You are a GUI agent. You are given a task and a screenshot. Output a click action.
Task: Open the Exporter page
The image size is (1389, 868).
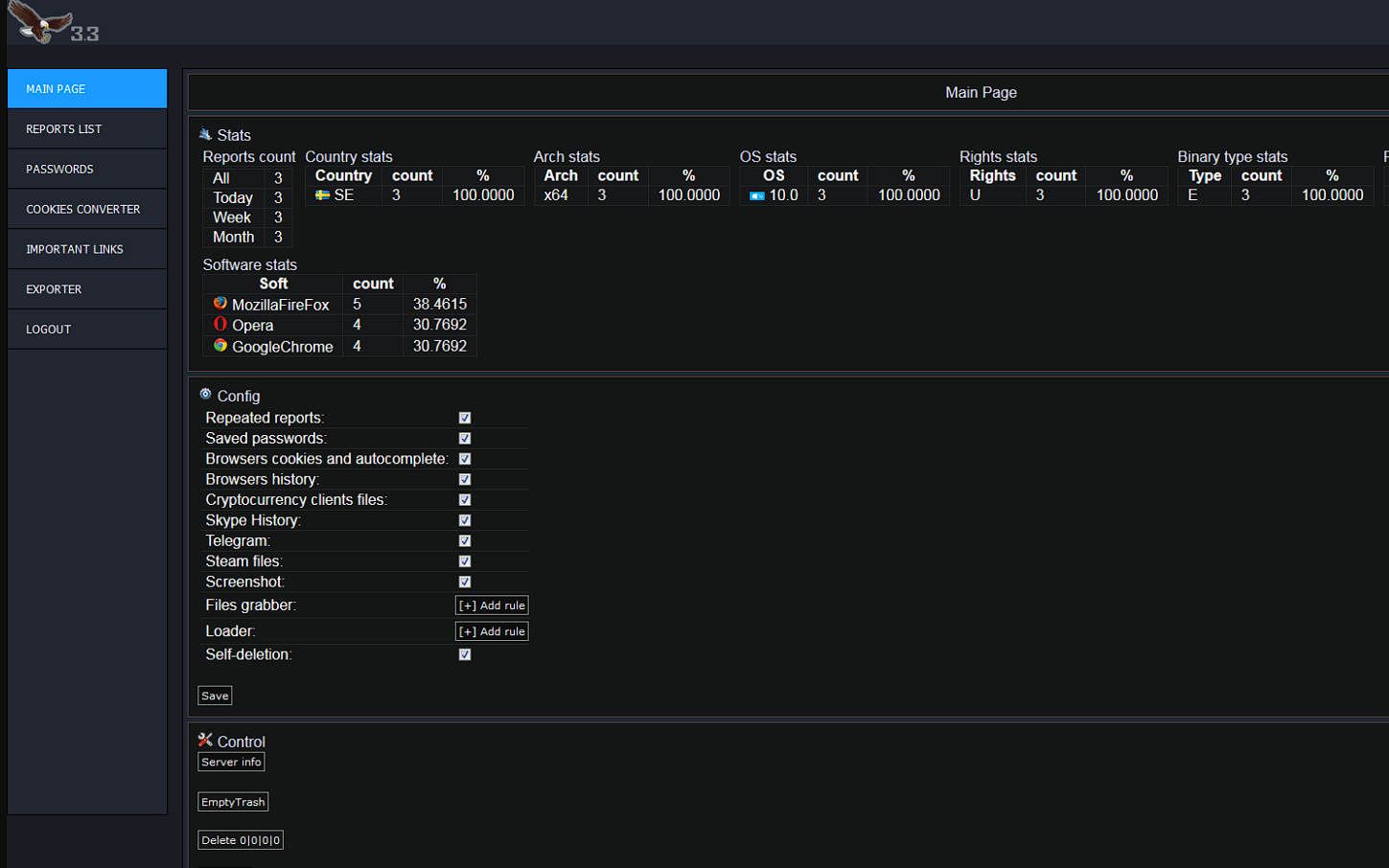87,289
